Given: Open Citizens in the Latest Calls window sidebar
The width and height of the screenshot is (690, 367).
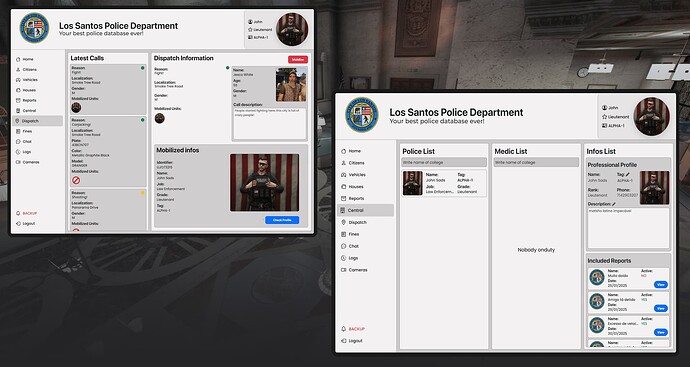Looking at the screenshot, I should [x=26, y=70].
